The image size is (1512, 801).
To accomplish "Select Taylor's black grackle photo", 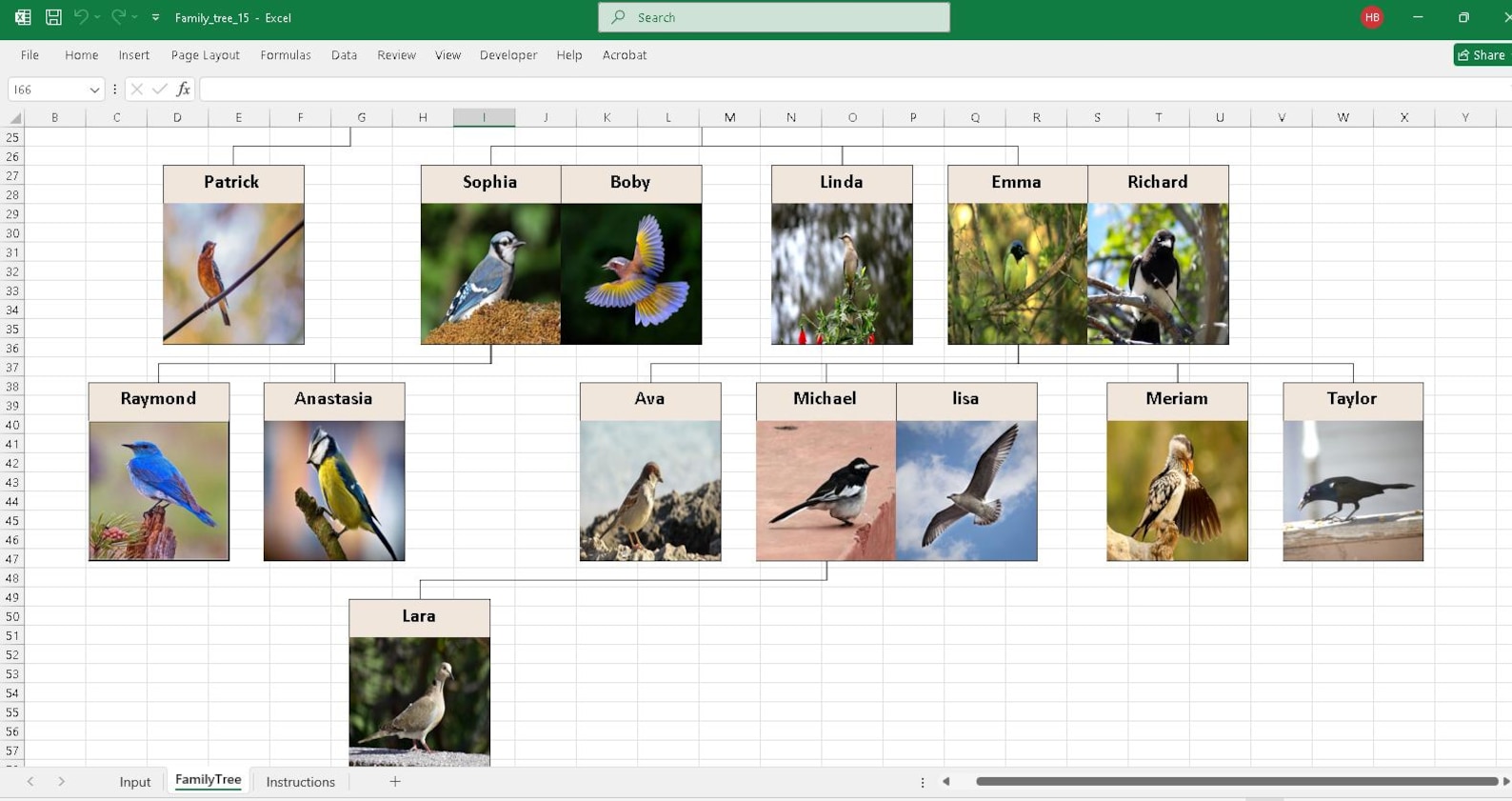I will (1353, 491).
